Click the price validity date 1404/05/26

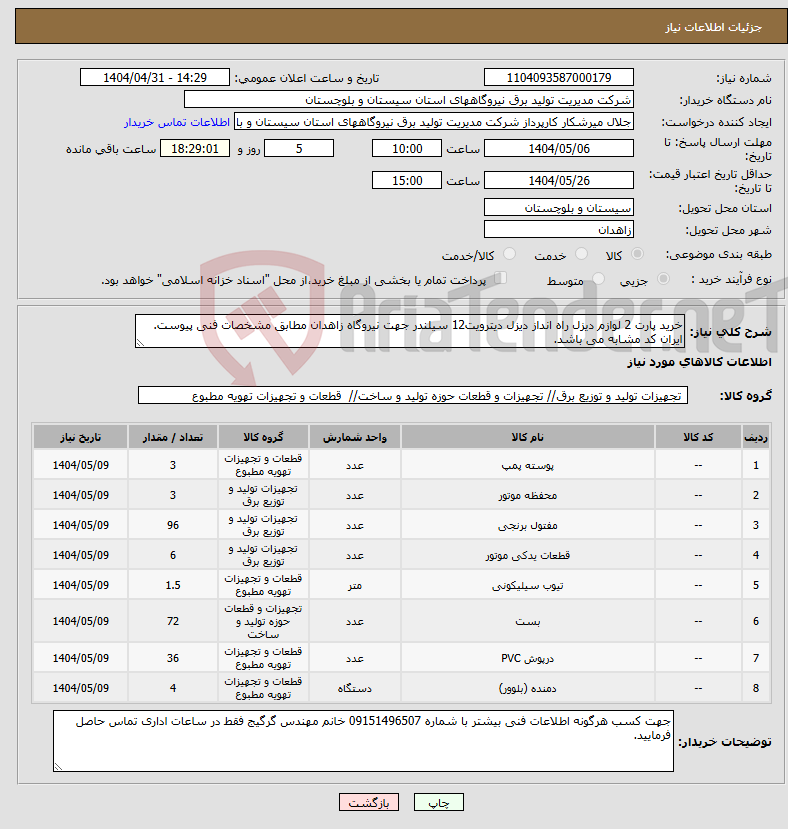click(x=558, y=180)
